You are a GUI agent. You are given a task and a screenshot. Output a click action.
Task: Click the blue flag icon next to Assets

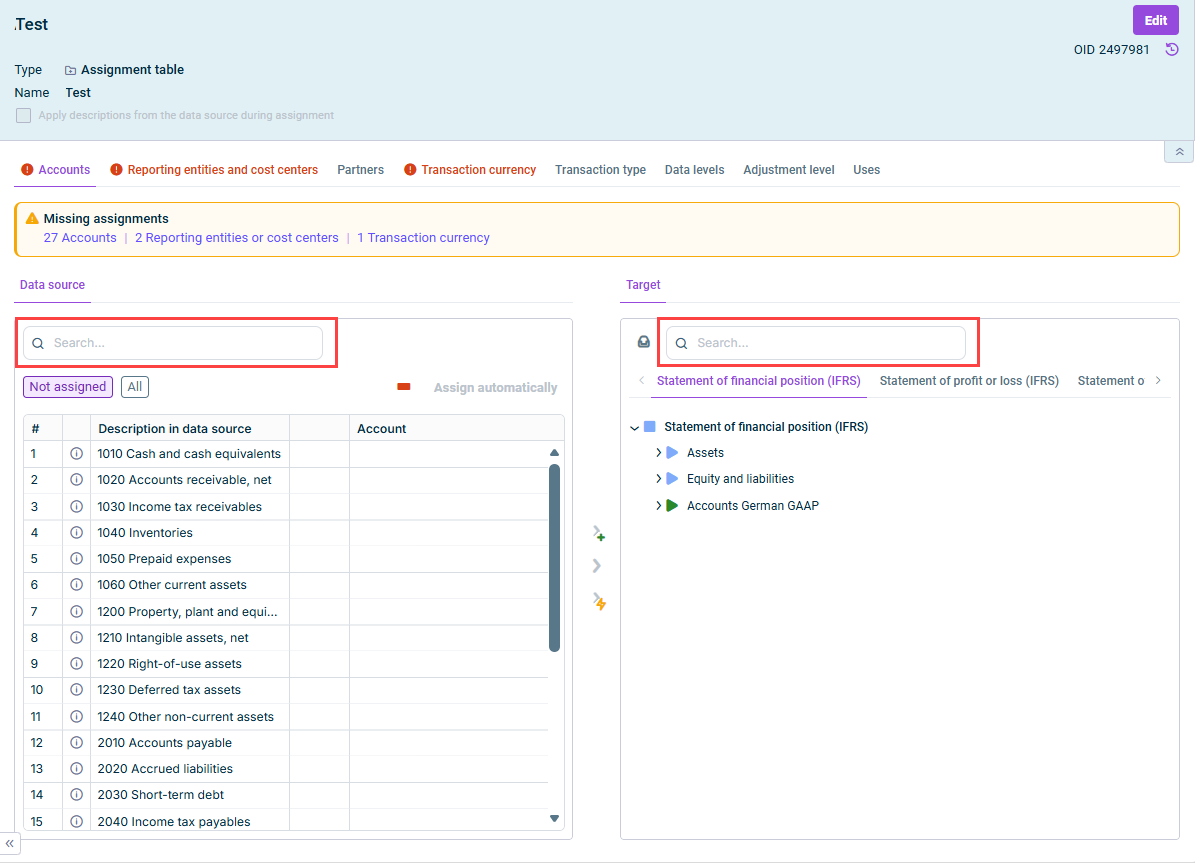tap(672, 453)
